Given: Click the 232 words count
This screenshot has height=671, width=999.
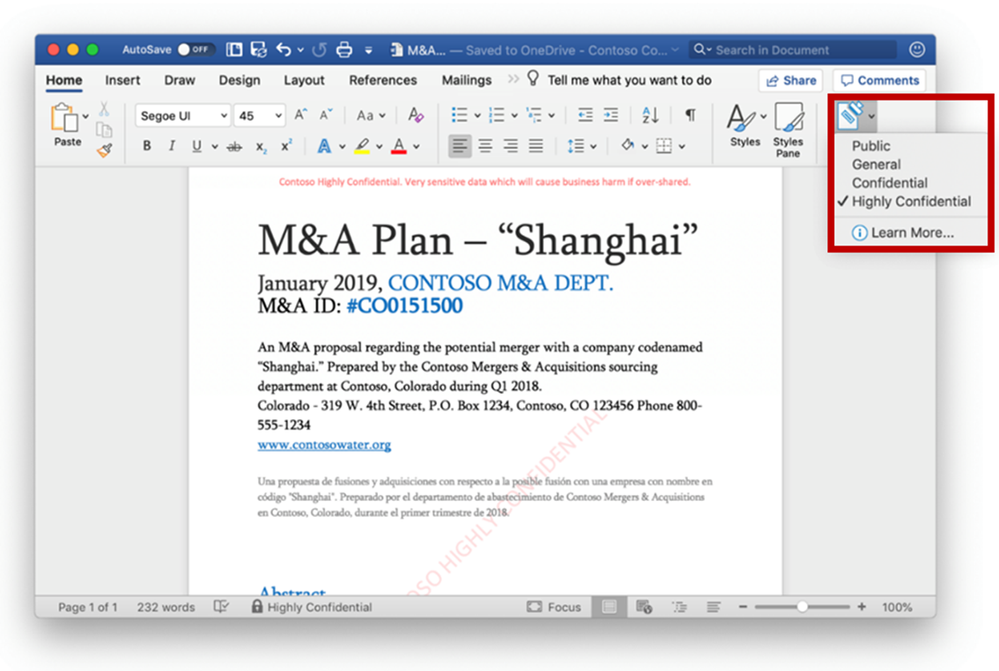Looking at the screenshot, I should 166,607.
